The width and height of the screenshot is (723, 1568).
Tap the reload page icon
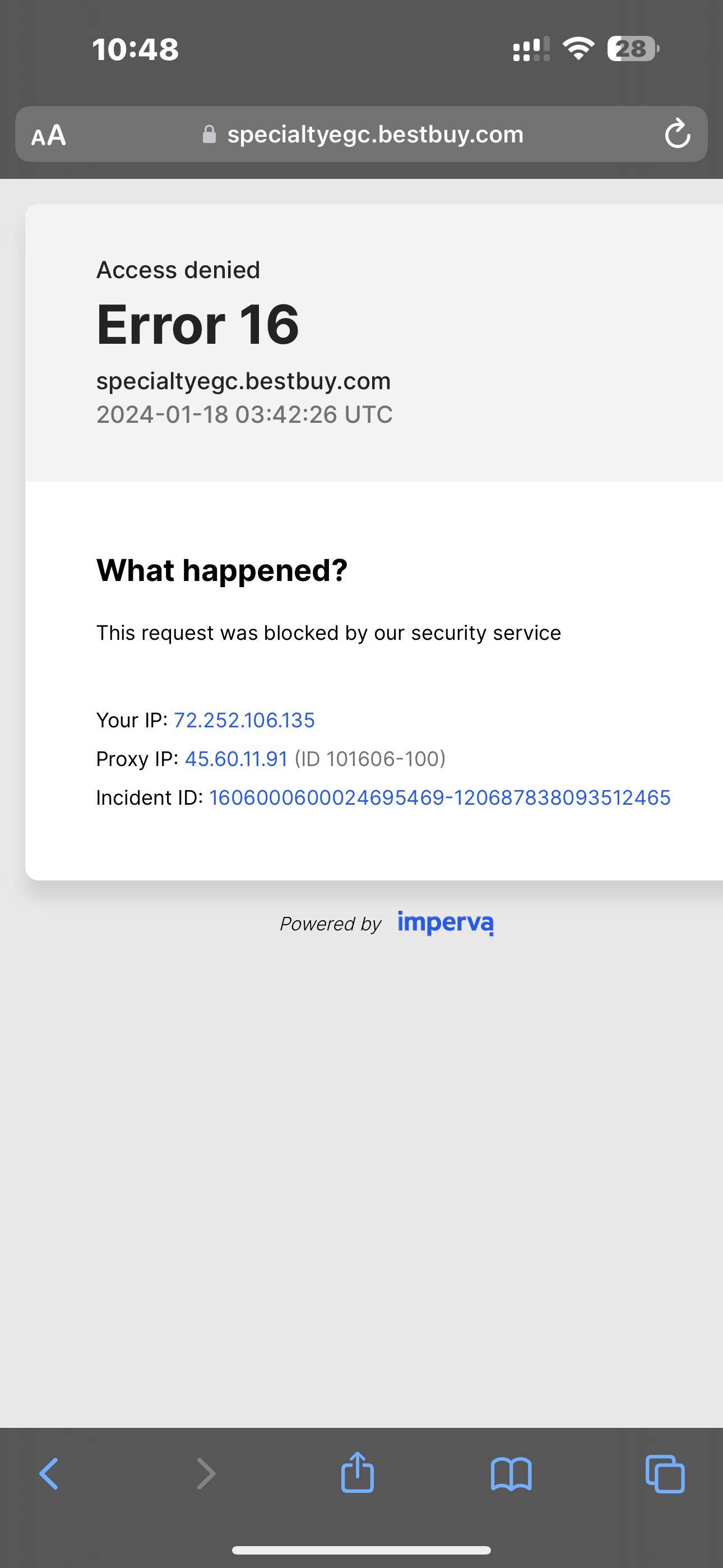[x=676, y=134]
